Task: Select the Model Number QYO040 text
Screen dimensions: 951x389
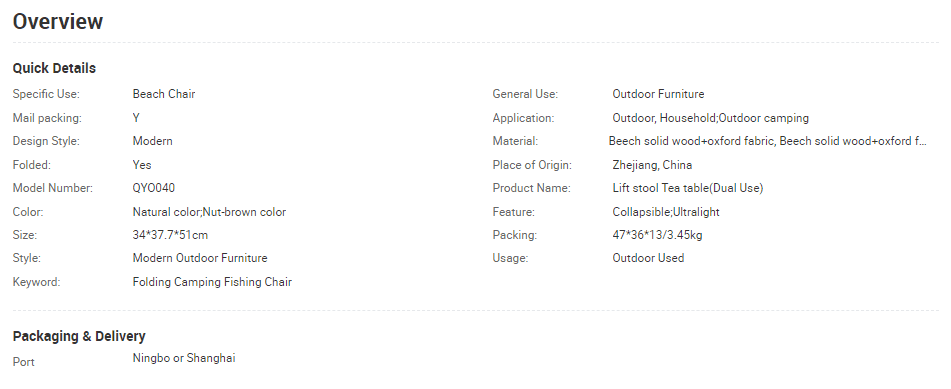Action: 153,188
